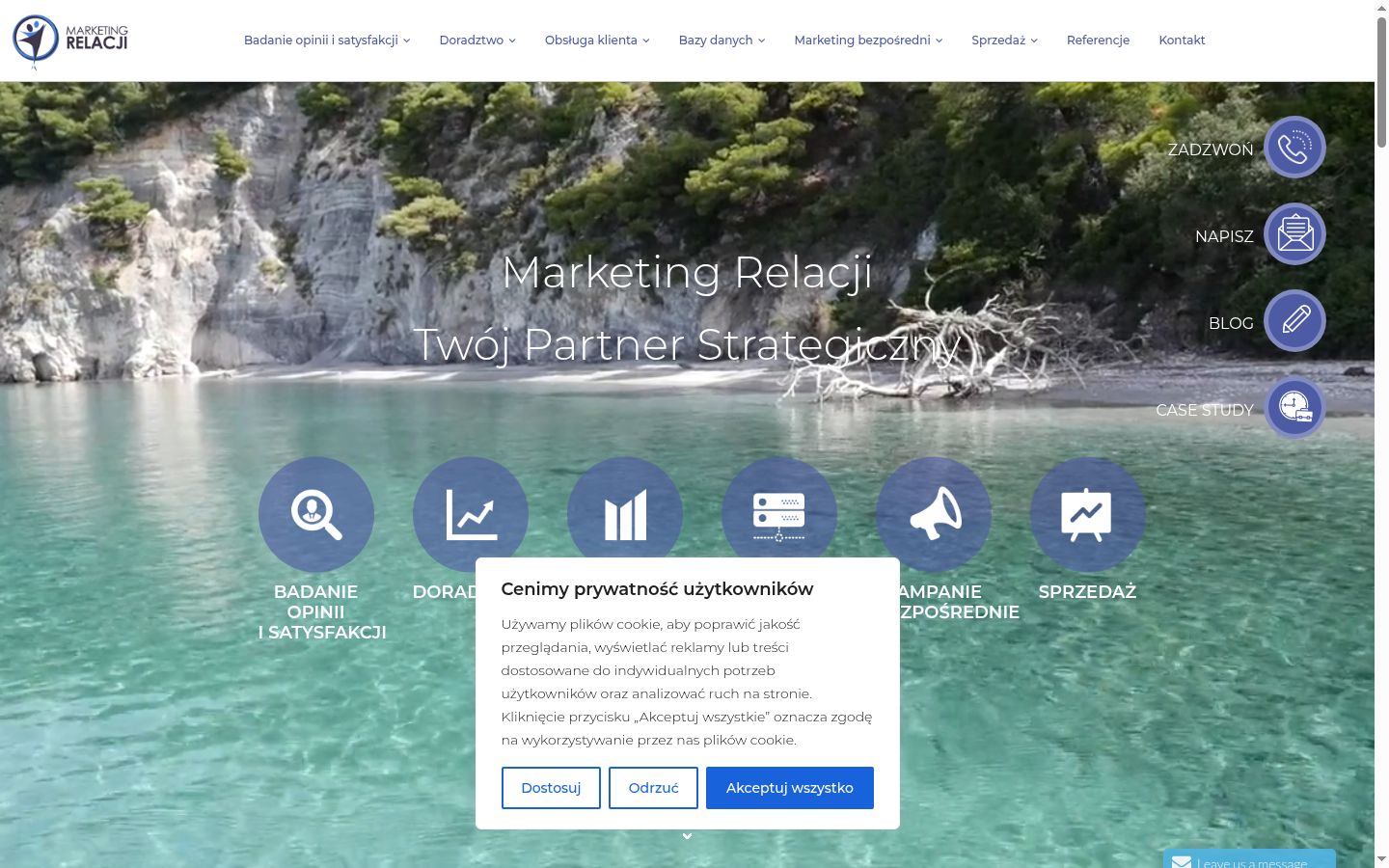Click the BADANIE OPINII I SATYSFAKCJI caption
The height and width of the screenshot is (868, 1389).
[321, 612]
